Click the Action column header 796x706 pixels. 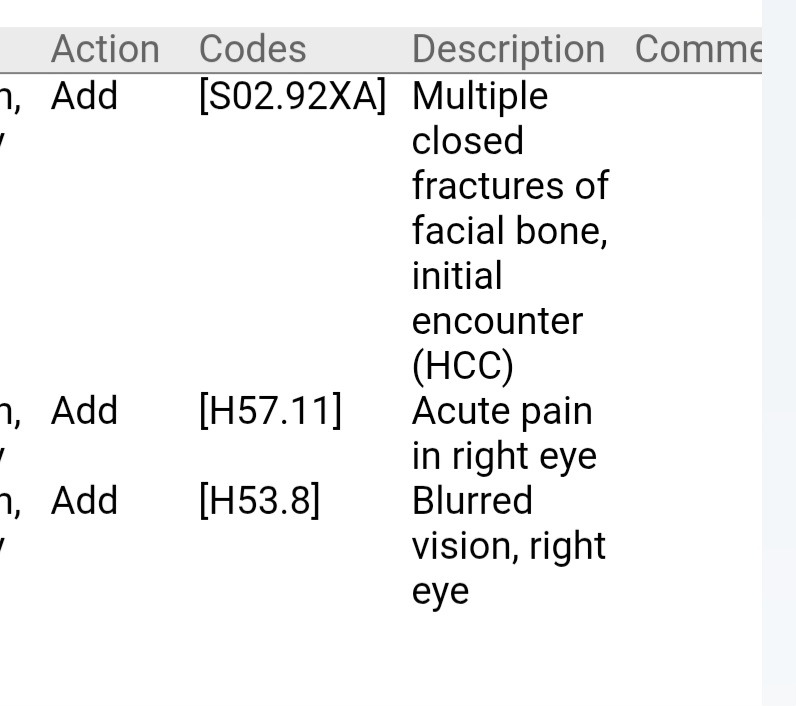tap(105, 49)
